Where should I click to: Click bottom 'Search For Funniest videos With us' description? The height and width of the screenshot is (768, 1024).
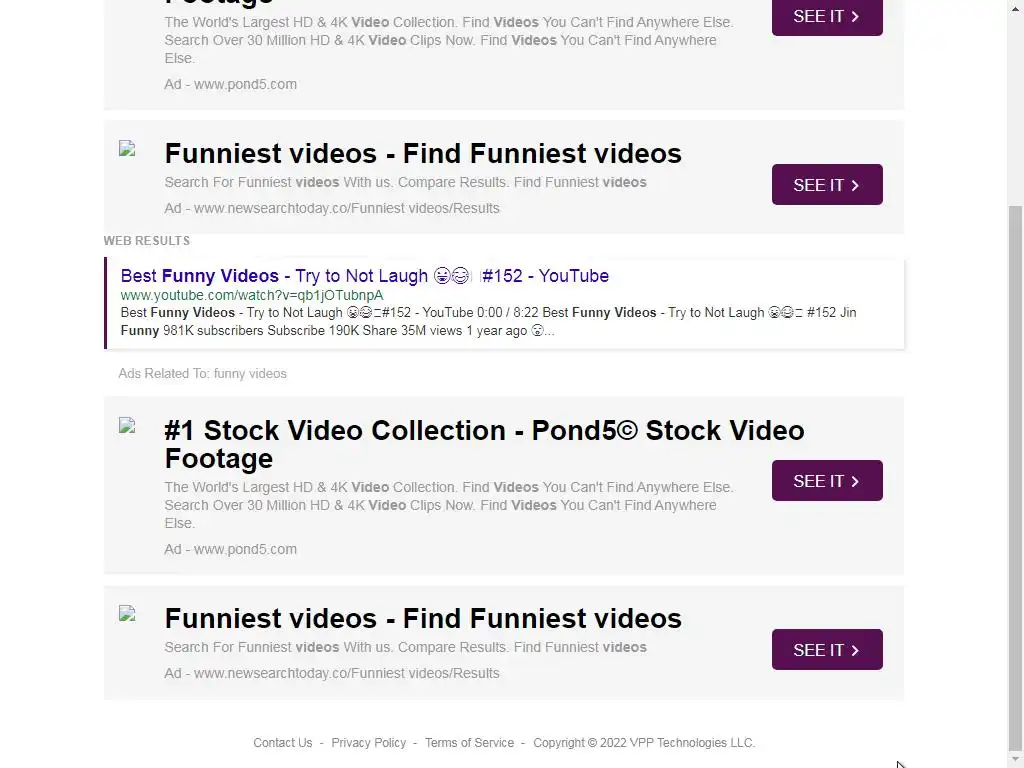tap(406, 647)
